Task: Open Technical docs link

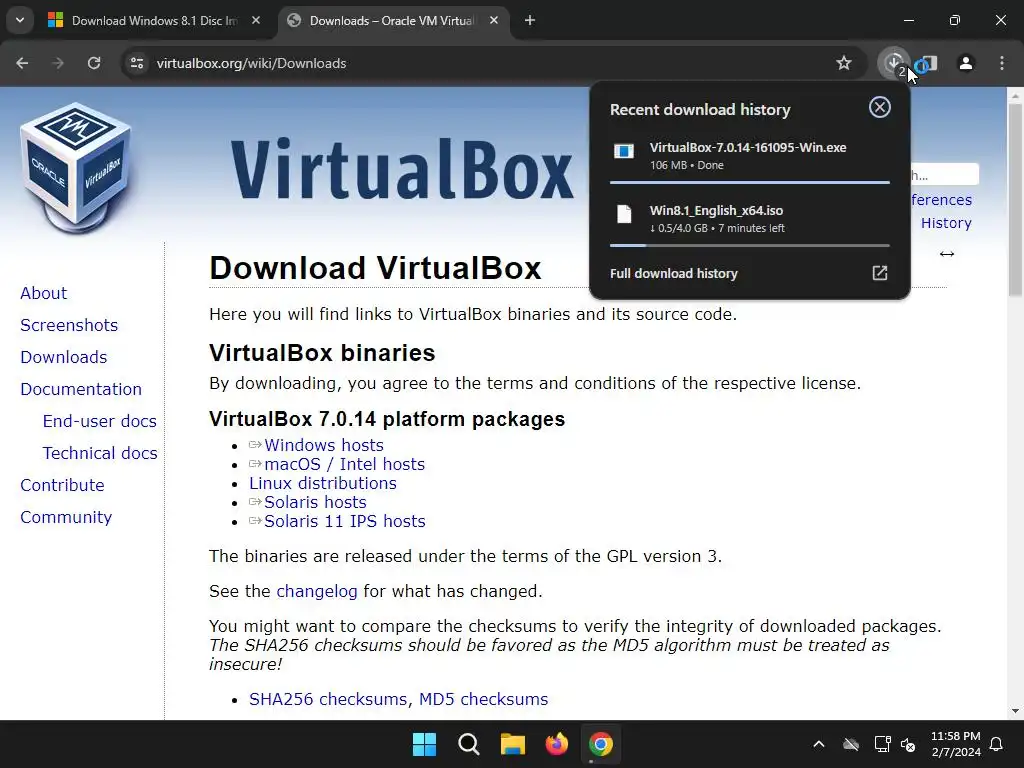Action: (100, 453)
